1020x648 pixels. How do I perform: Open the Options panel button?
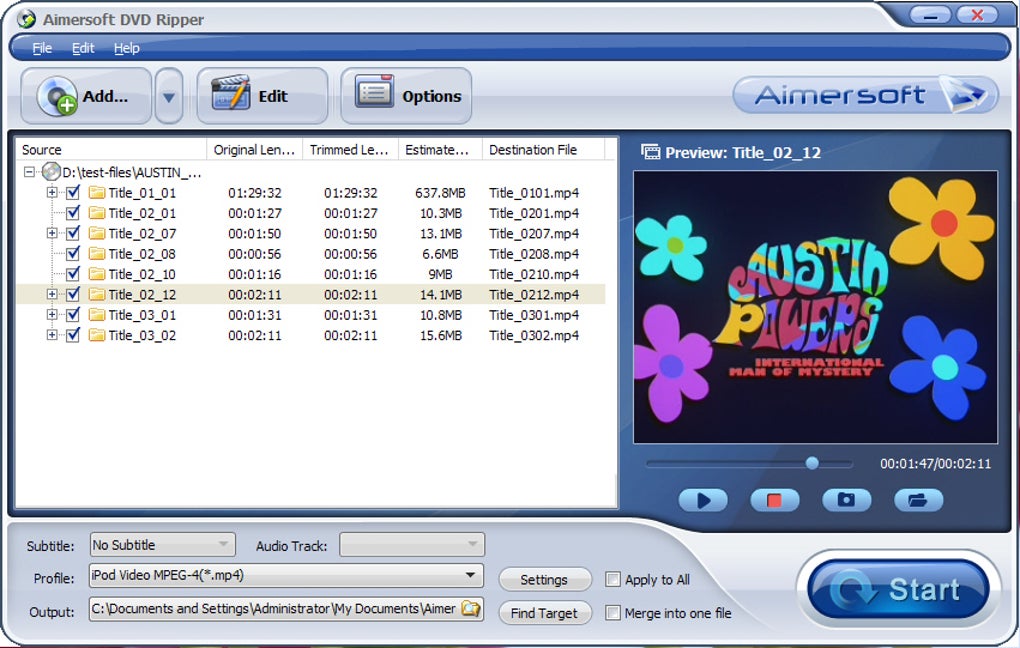[406, 96]
